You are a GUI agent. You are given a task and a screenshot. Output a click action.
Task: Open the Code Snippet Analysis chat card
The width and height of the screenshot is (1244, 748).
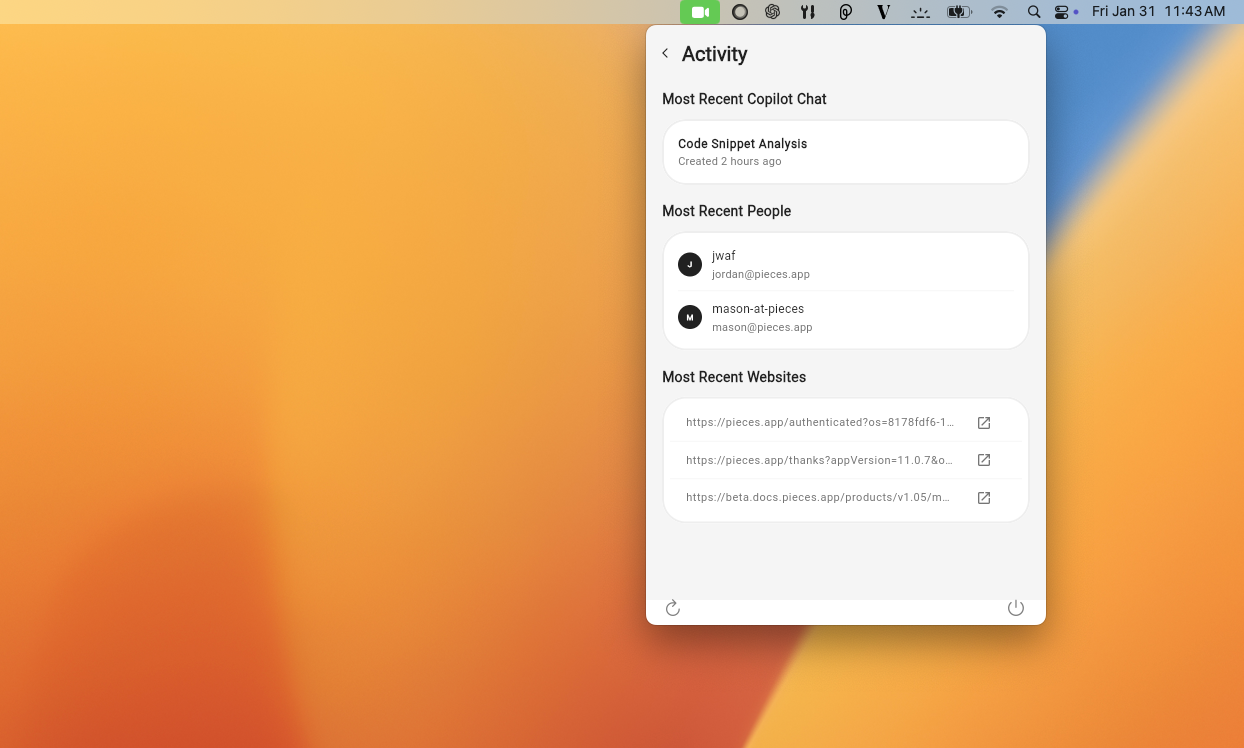(846, 152)
